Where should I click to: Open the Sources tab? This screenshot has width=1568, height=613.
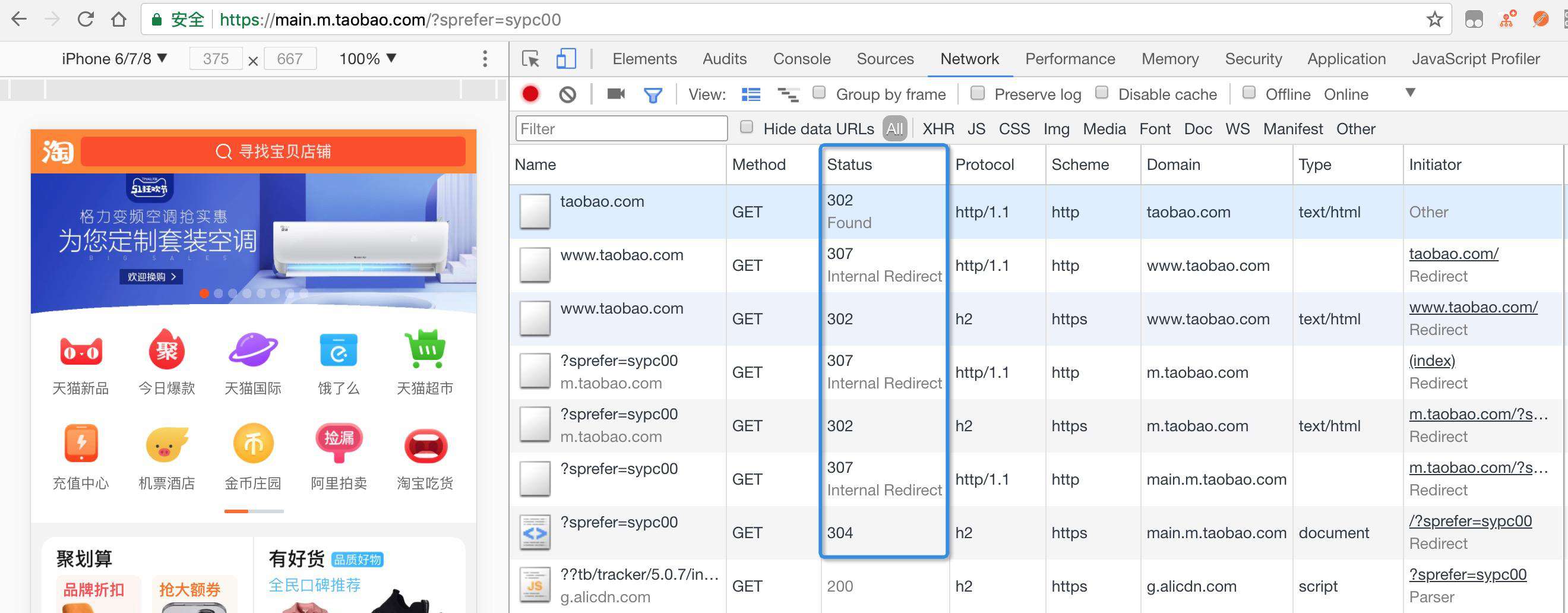(x=885, y=59)
